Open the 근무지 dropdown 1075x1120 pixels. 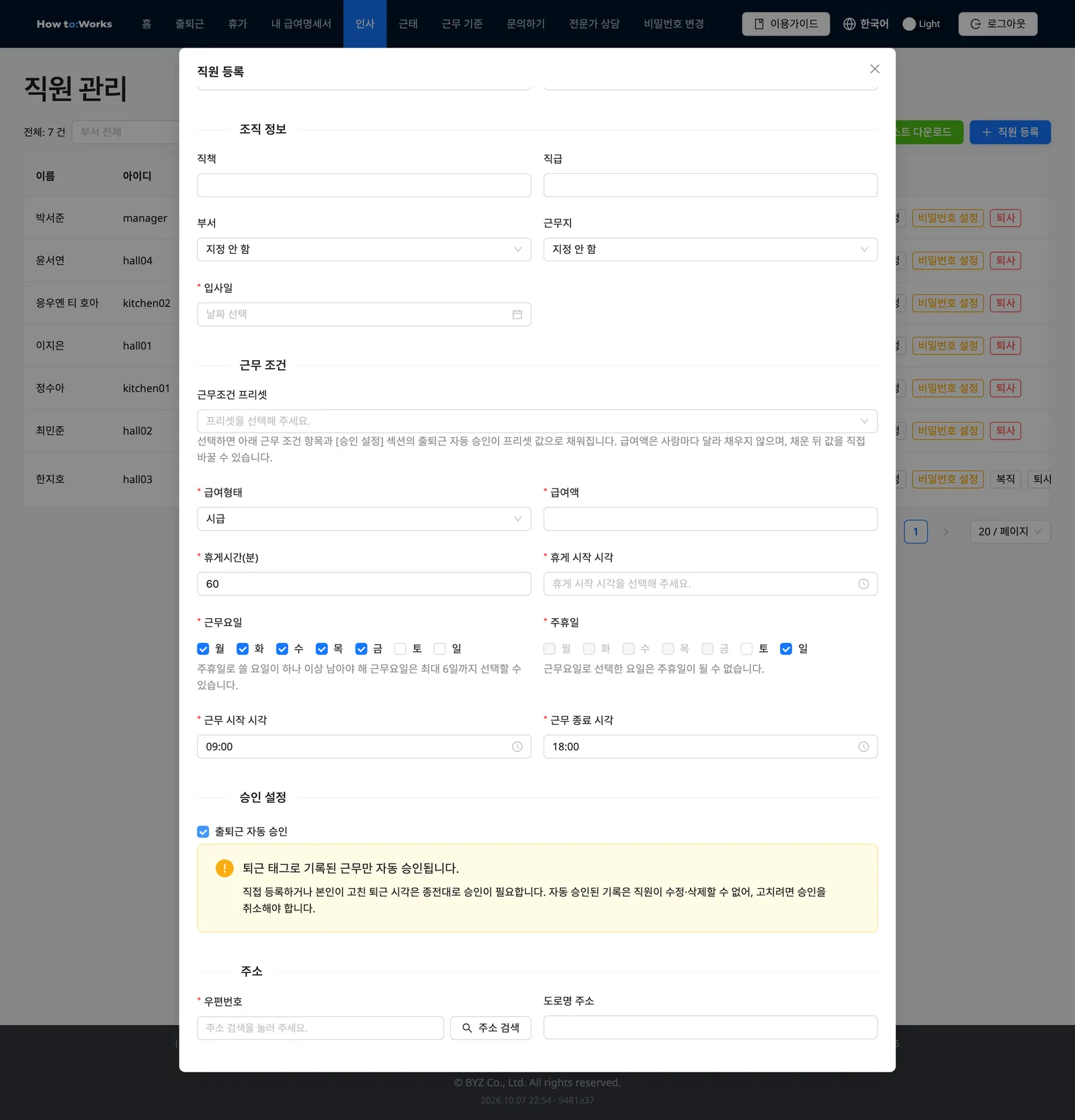point(710,249)
